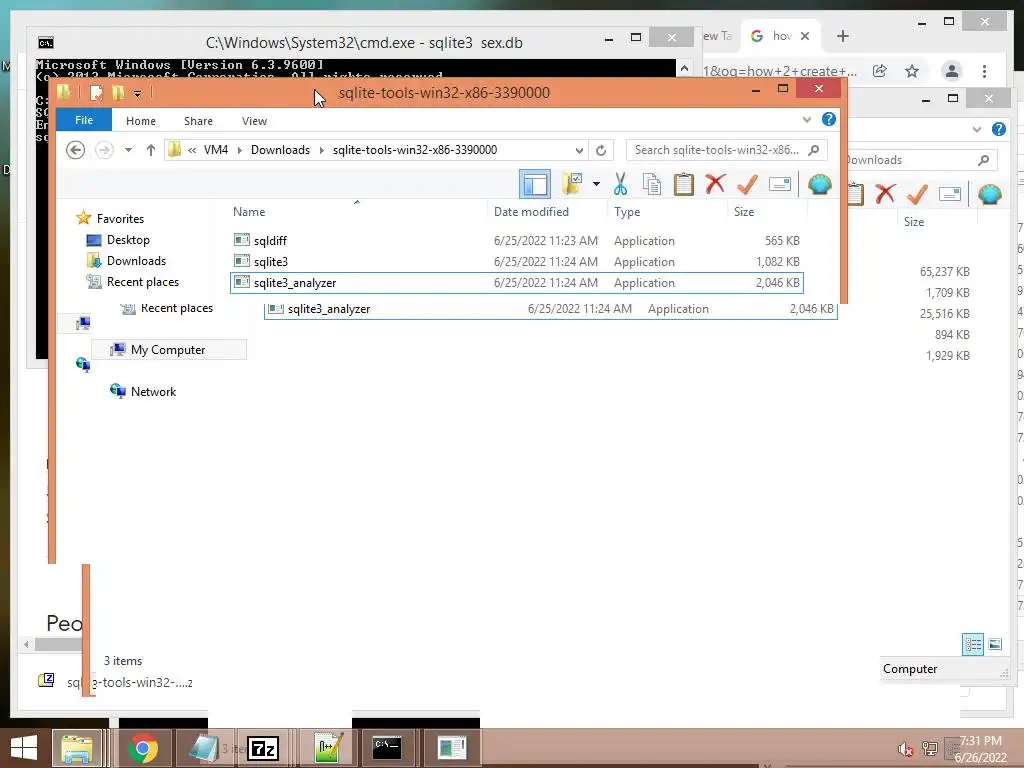Image resolution: width=1024 pixels, height=768 pixels.
Task: Open the Chrome profile avatar
Action: (952, 71)
